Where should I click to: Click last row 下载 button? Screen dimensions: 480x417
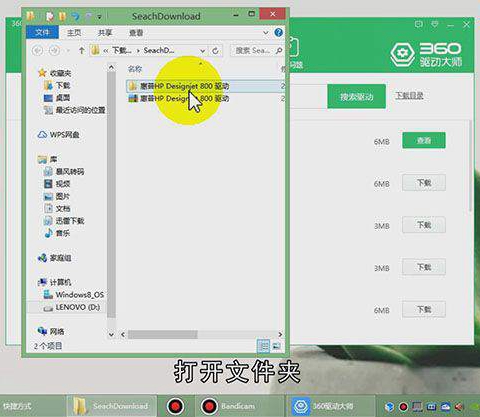pyautogui.click(x=424, y=309)
